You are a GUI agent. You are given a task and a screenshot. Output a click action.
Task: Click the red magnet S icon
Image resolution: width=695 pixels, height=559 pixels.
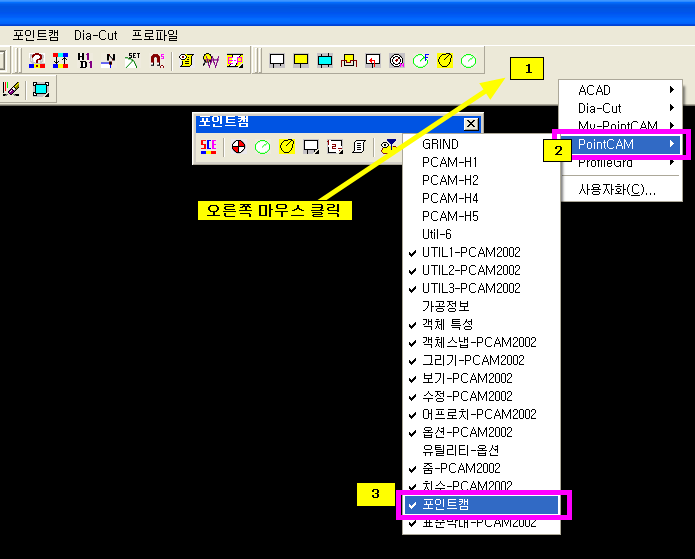click(156, 60)
